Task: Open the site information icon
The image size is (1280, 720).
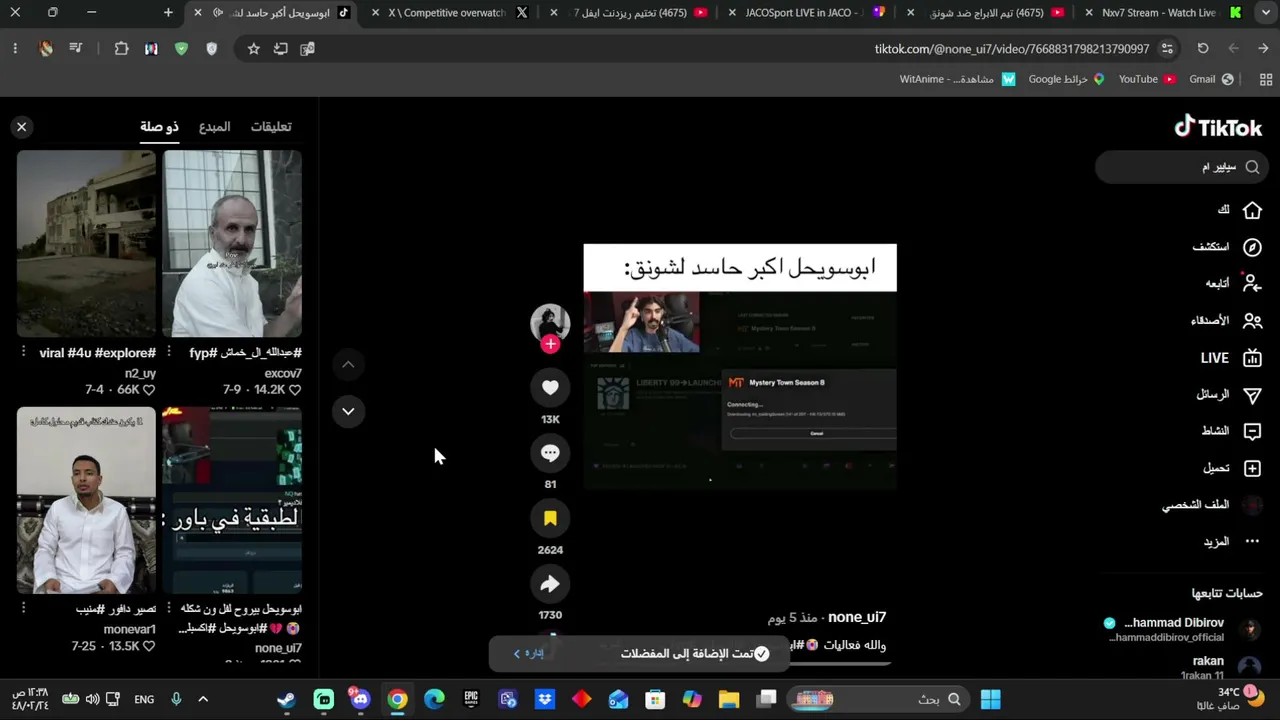Action: (1167, 48)
